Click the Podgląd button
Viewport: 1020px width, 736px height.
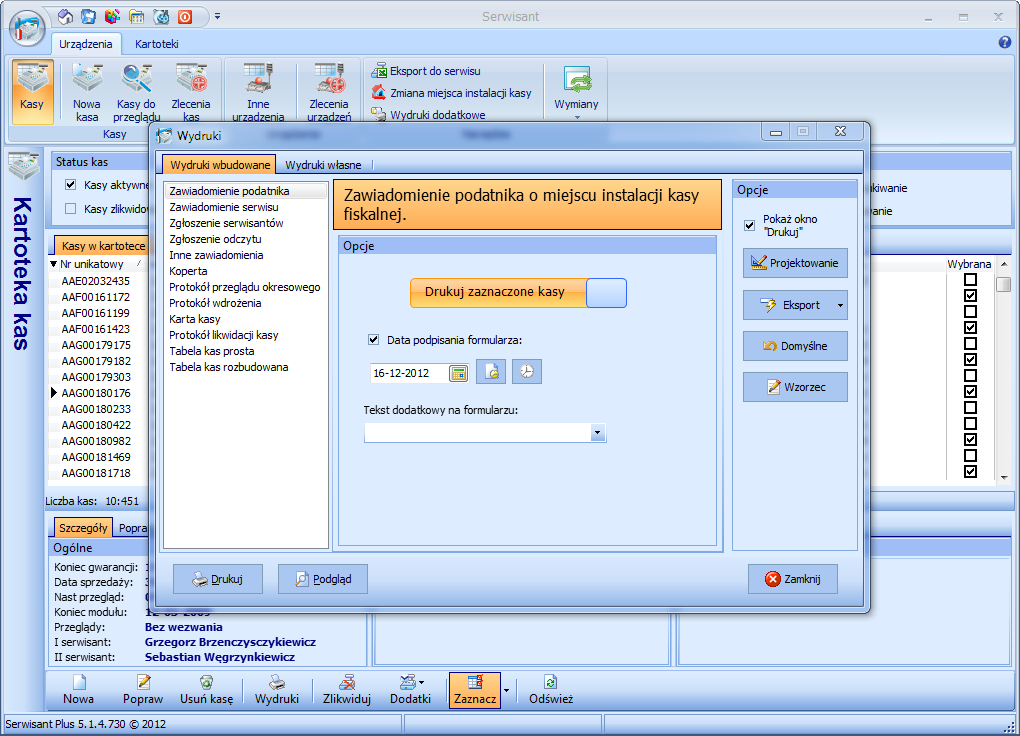tap(323, 579)
